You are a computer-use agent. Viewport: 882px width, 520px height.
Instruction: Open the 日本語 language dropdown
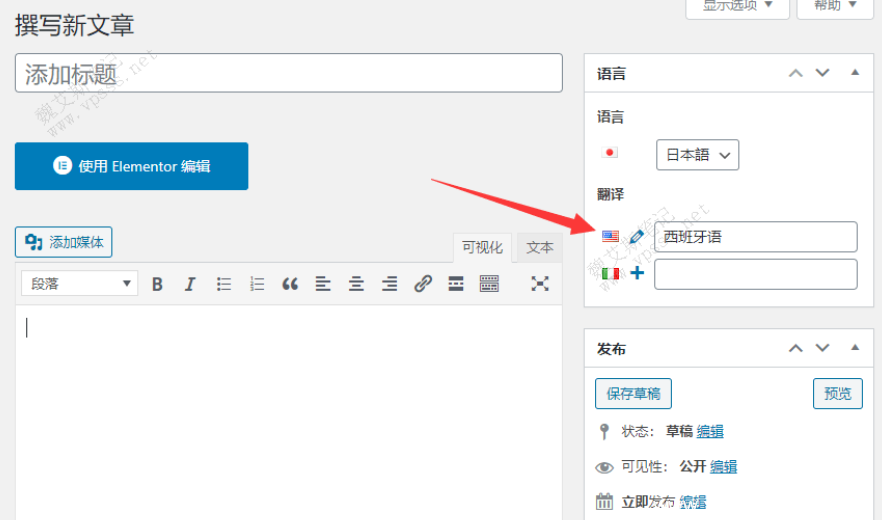(697, 155)
